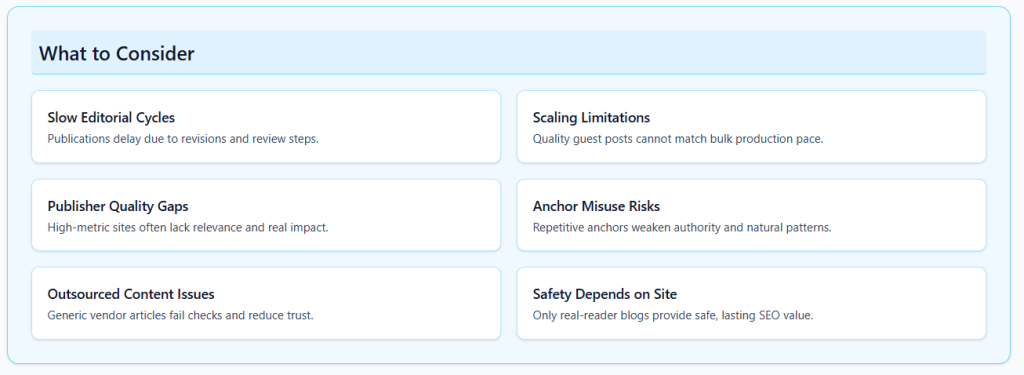Select the 'Slow Editorial Cycles' card title
The image size is (1024, 375).
pos(111,118)
